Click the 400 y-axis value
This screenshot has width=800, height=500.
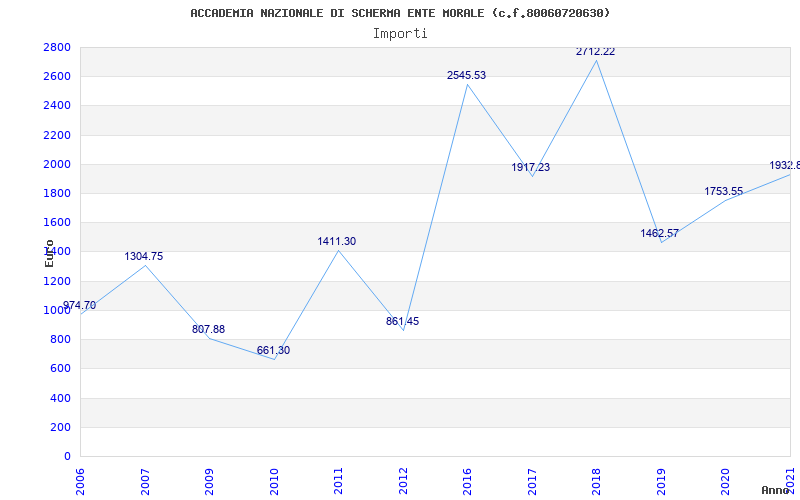click(60, 398)
